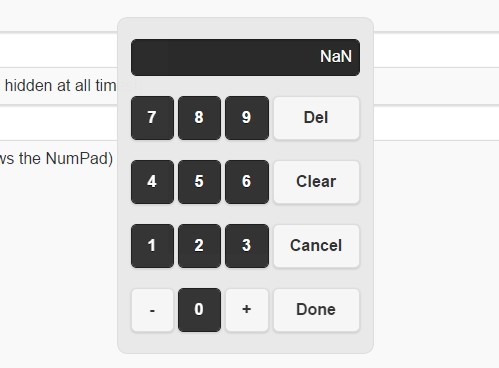Tap the 7 key on numpad

click(x=152, y=118)
